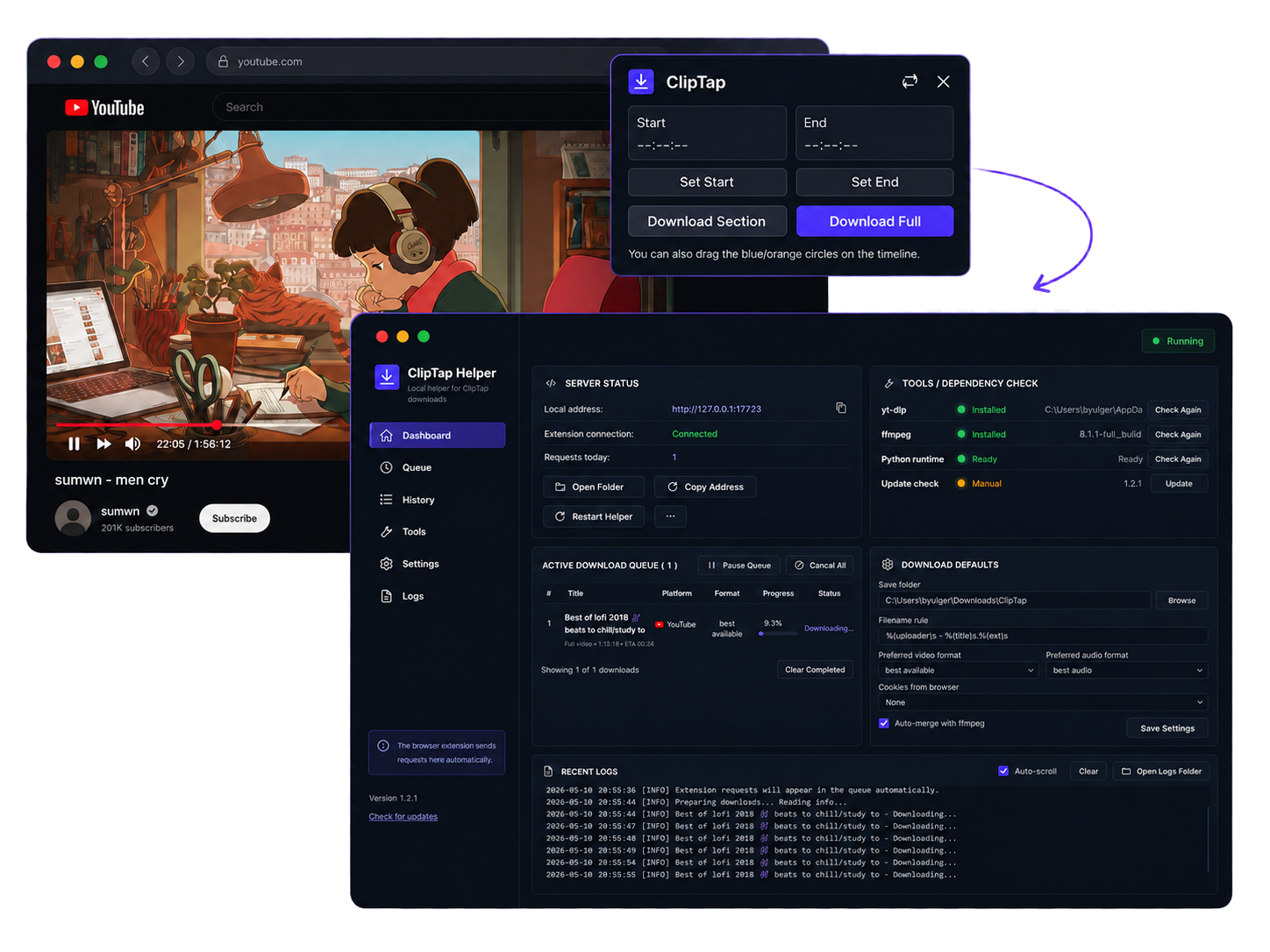Click the Set End button
Screen dimensions: 1270x952
(874, 182)
